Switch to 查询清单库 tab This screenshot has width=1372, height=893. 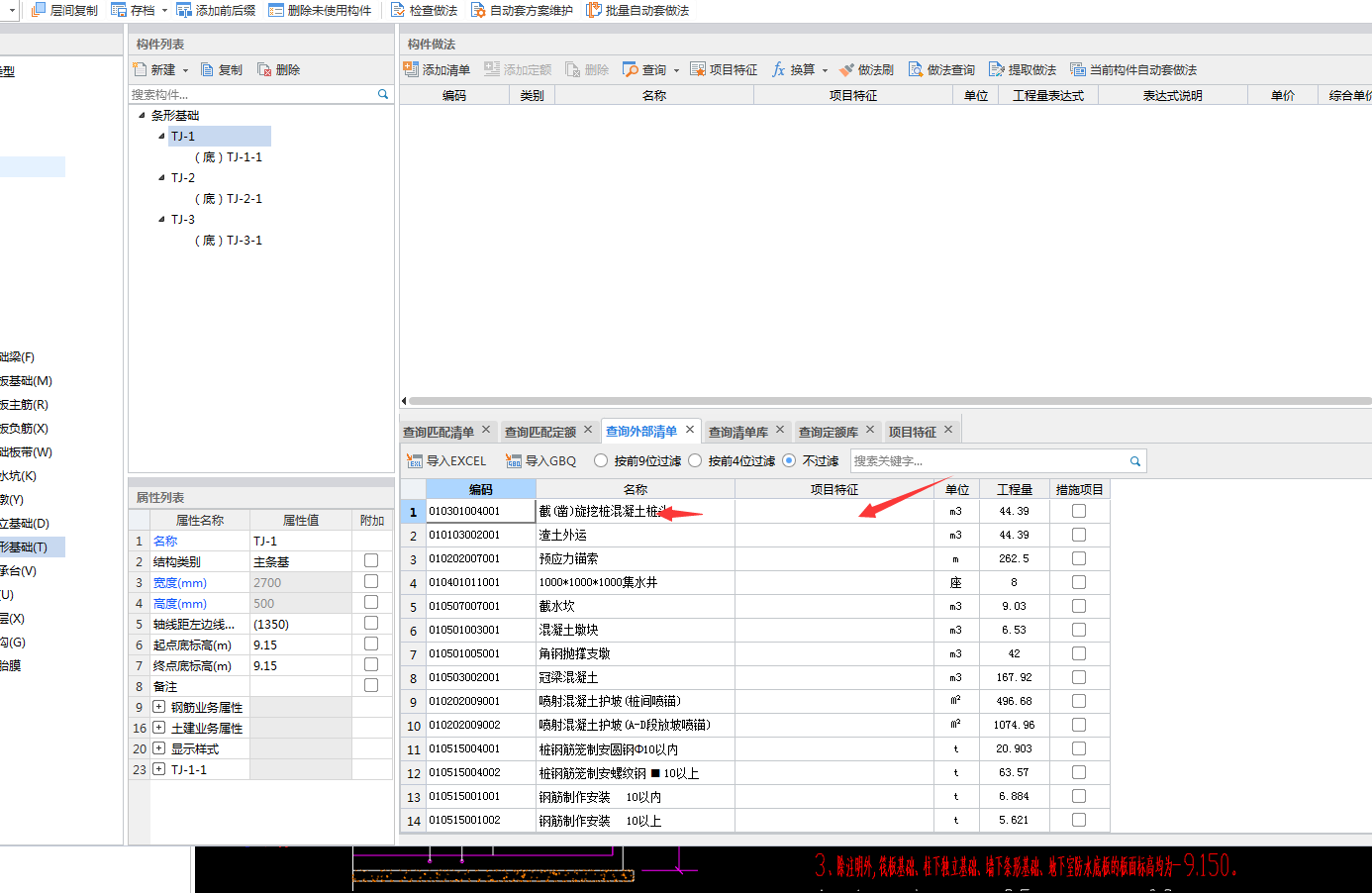(x=738, y=432)
